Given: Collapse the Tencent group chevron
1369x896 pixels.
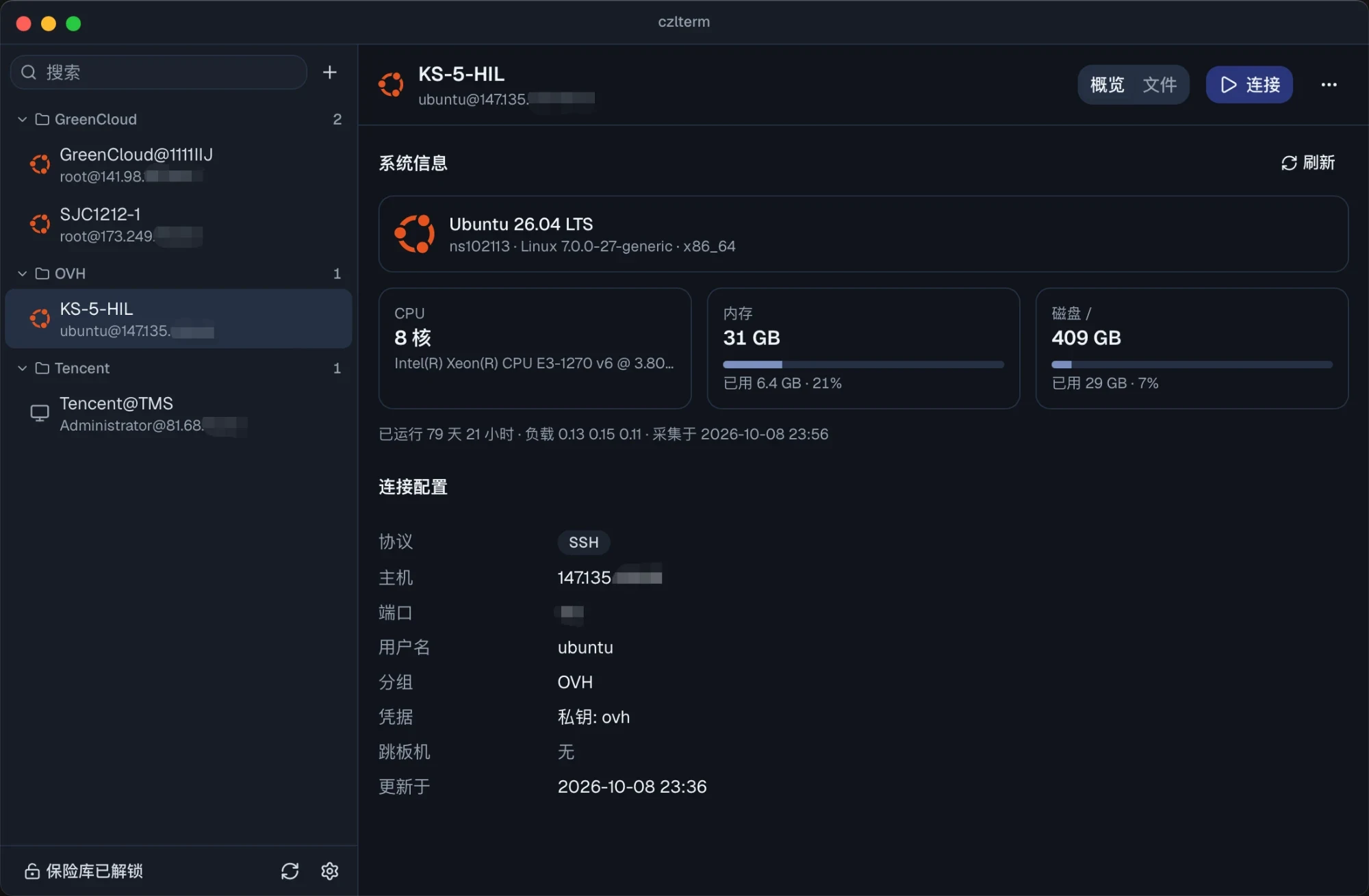Looking at the screenshot, I should (x=23, y=368).
